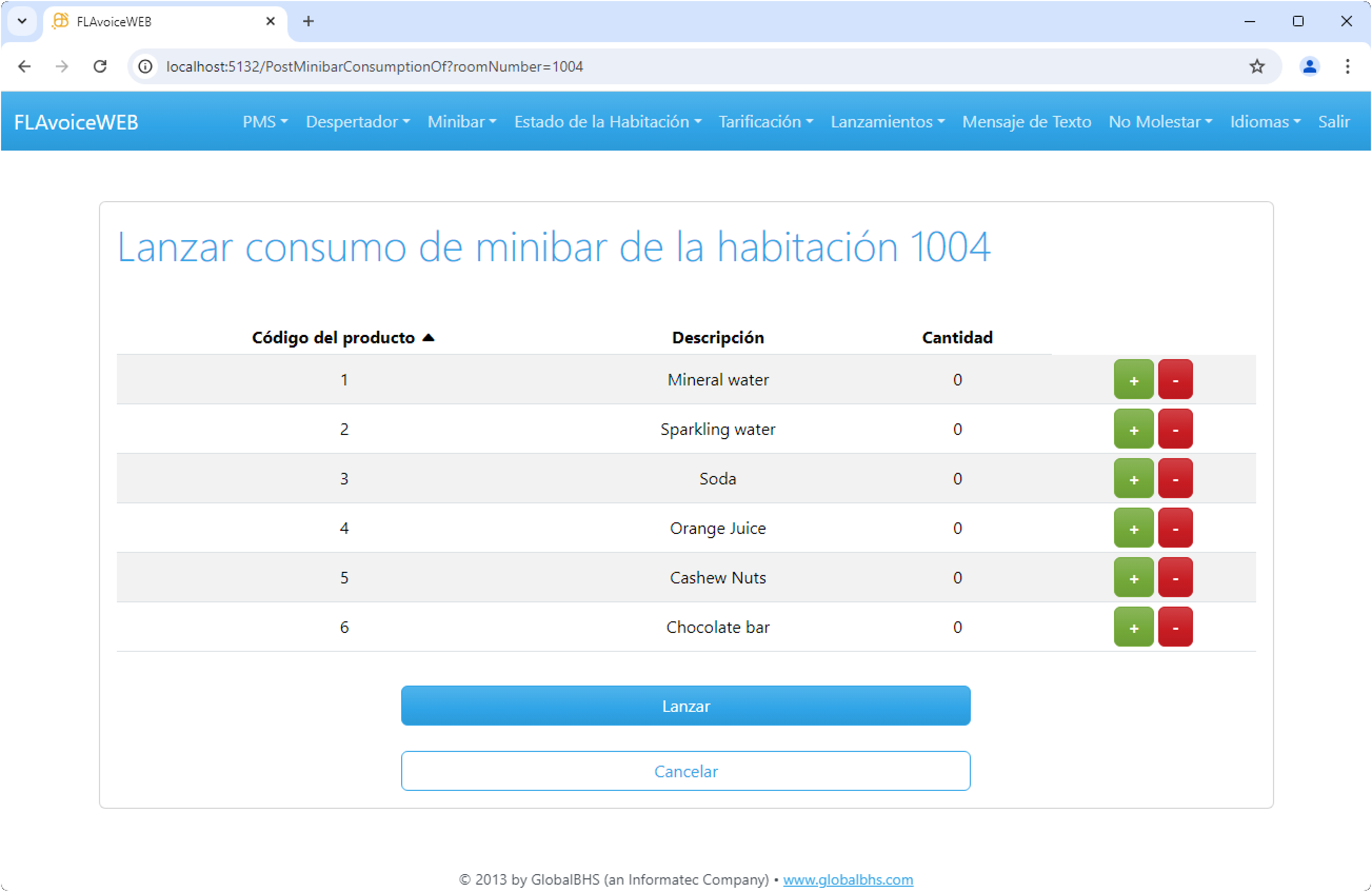Add Cashew Nuts with plus button
The height and width of the screenshot is (892, 1372).
pos(1133,577)
